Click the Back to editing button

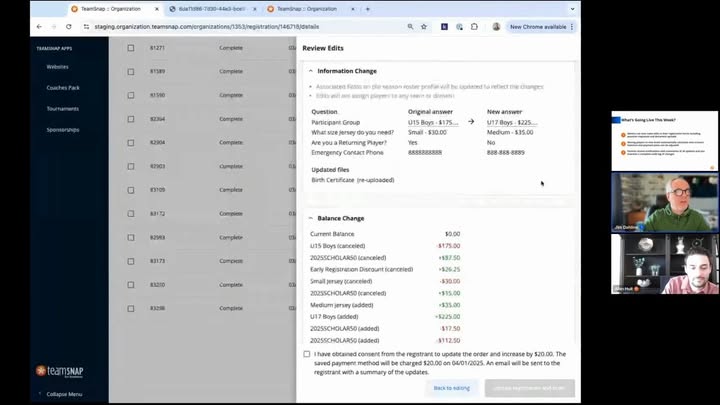[x=451, y=387]
